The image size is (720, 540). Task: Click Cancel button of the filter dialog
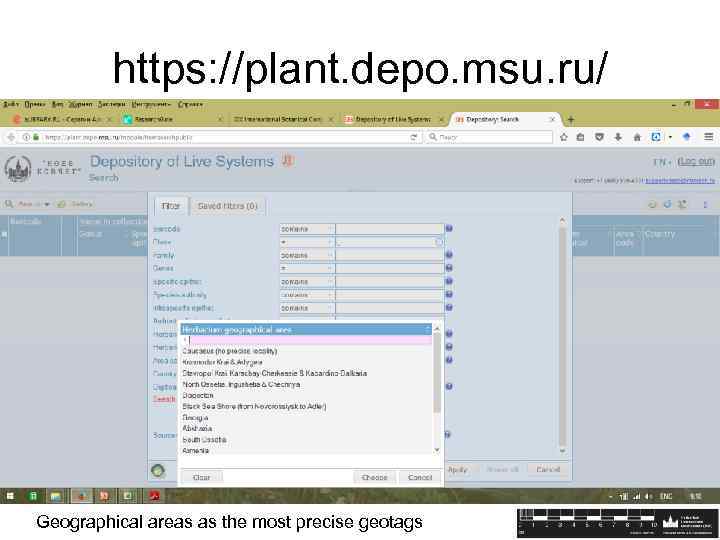tap(547, 469)
